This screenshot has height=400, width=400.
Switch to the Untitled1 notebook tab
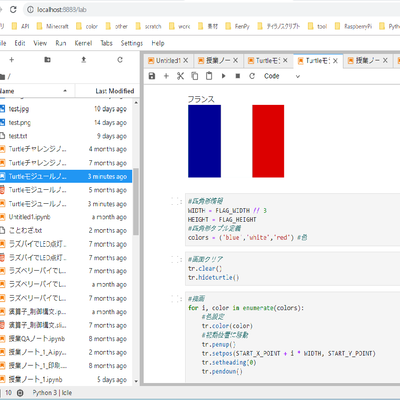[x=168, y=61]
